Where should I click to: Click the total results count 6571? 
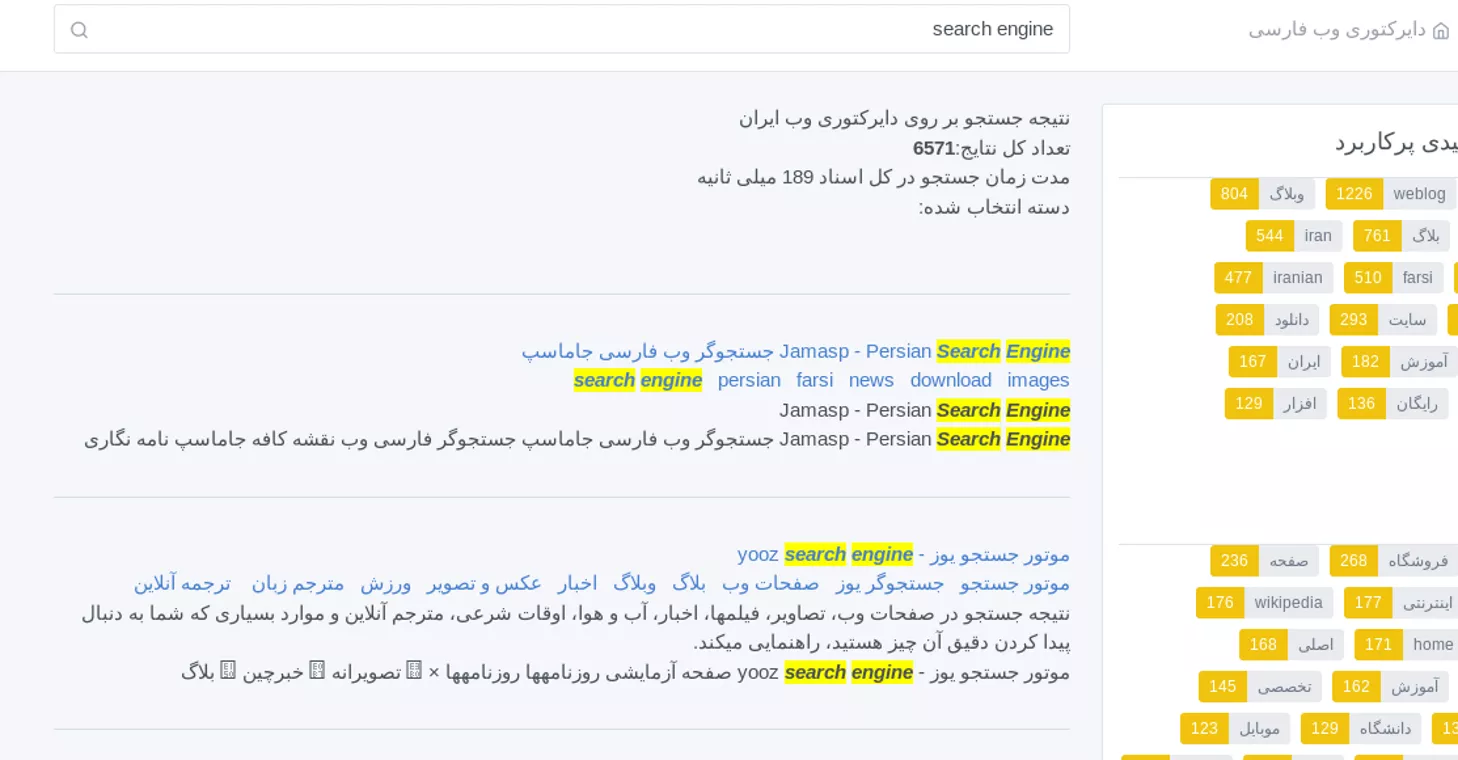[934, 148]
